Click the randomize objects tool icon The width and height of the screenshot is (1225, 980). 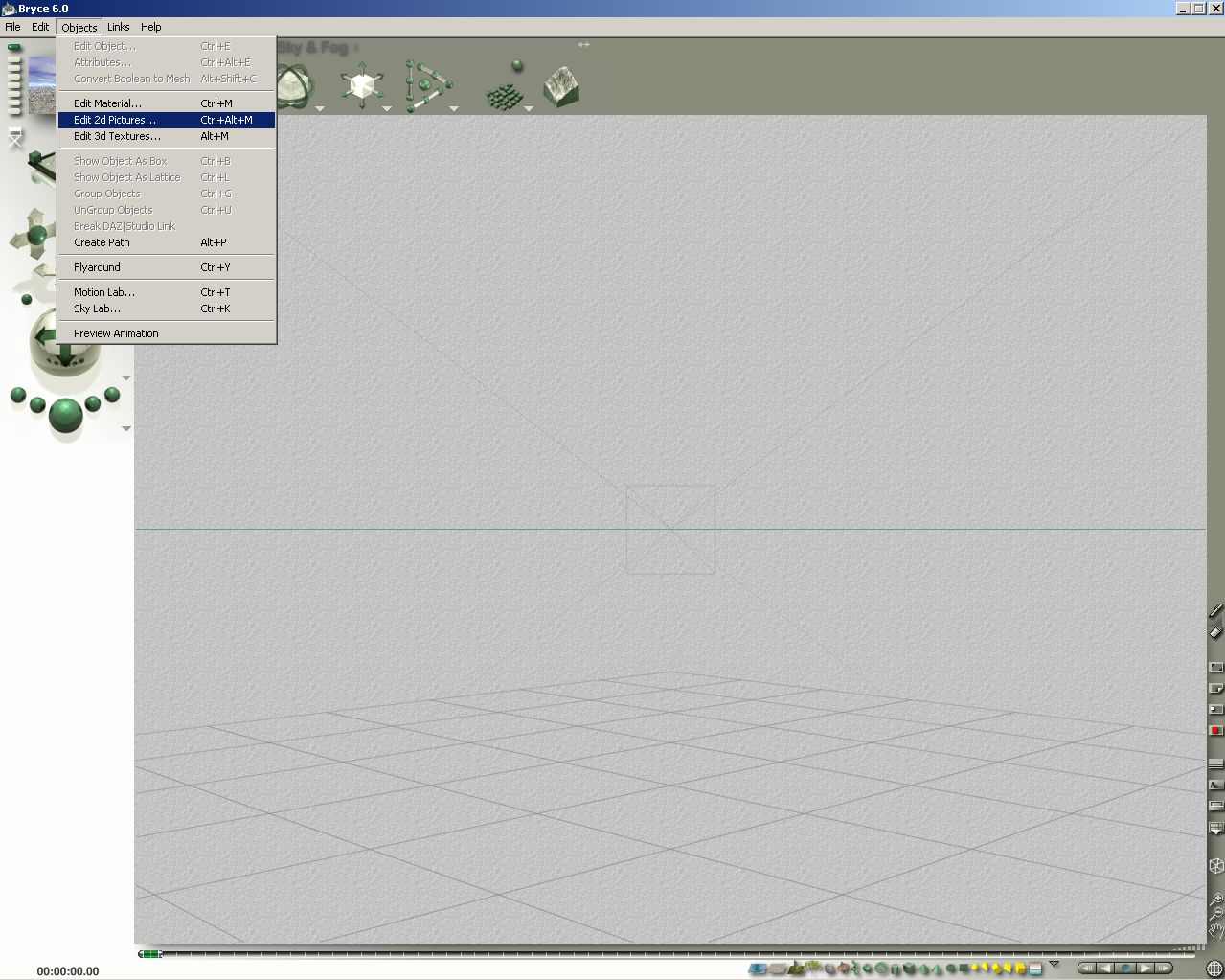click(505, 86)
